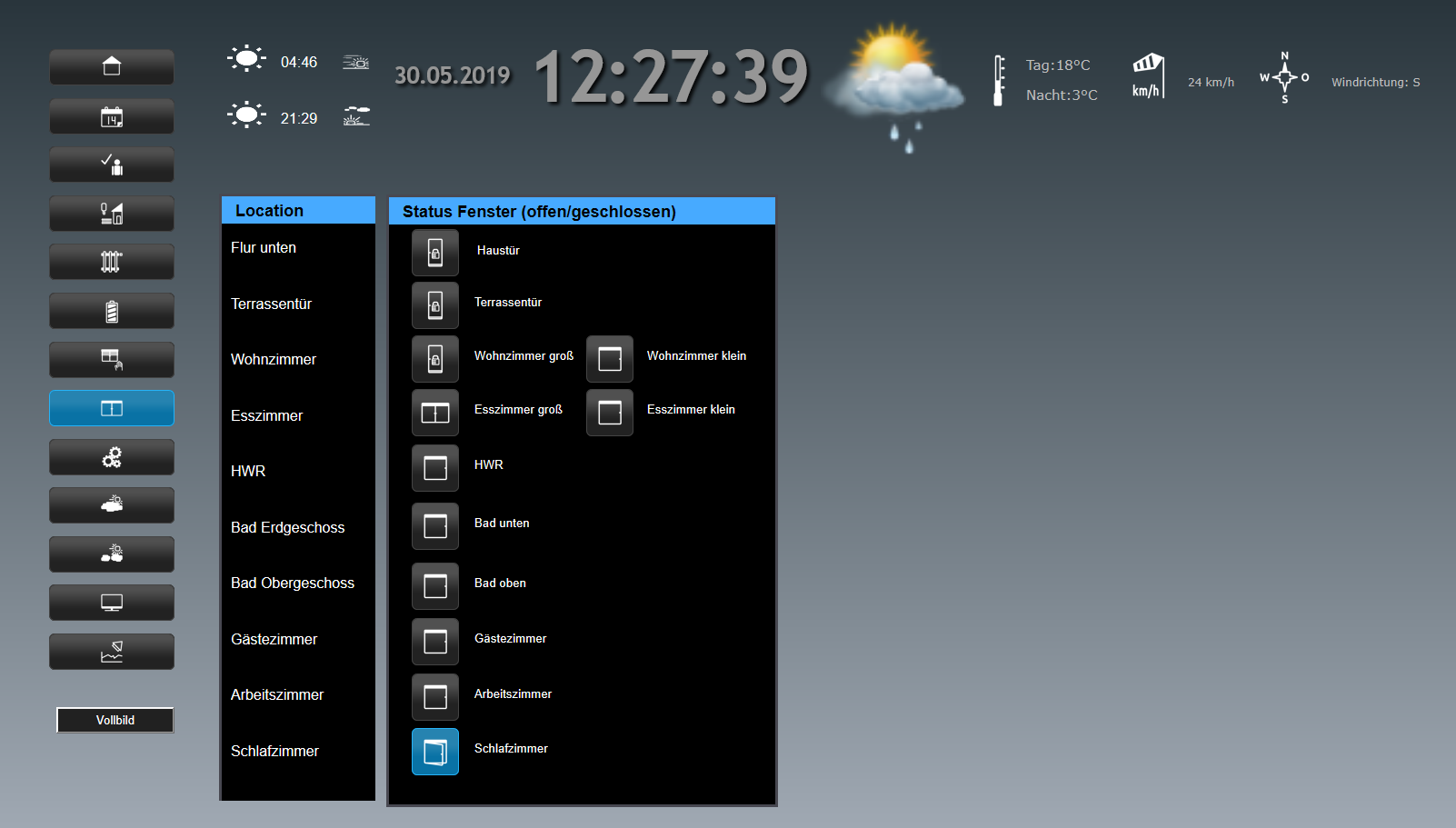Select Gästezimmer in the Location list
1456x828 pixels.
(274, 639)
